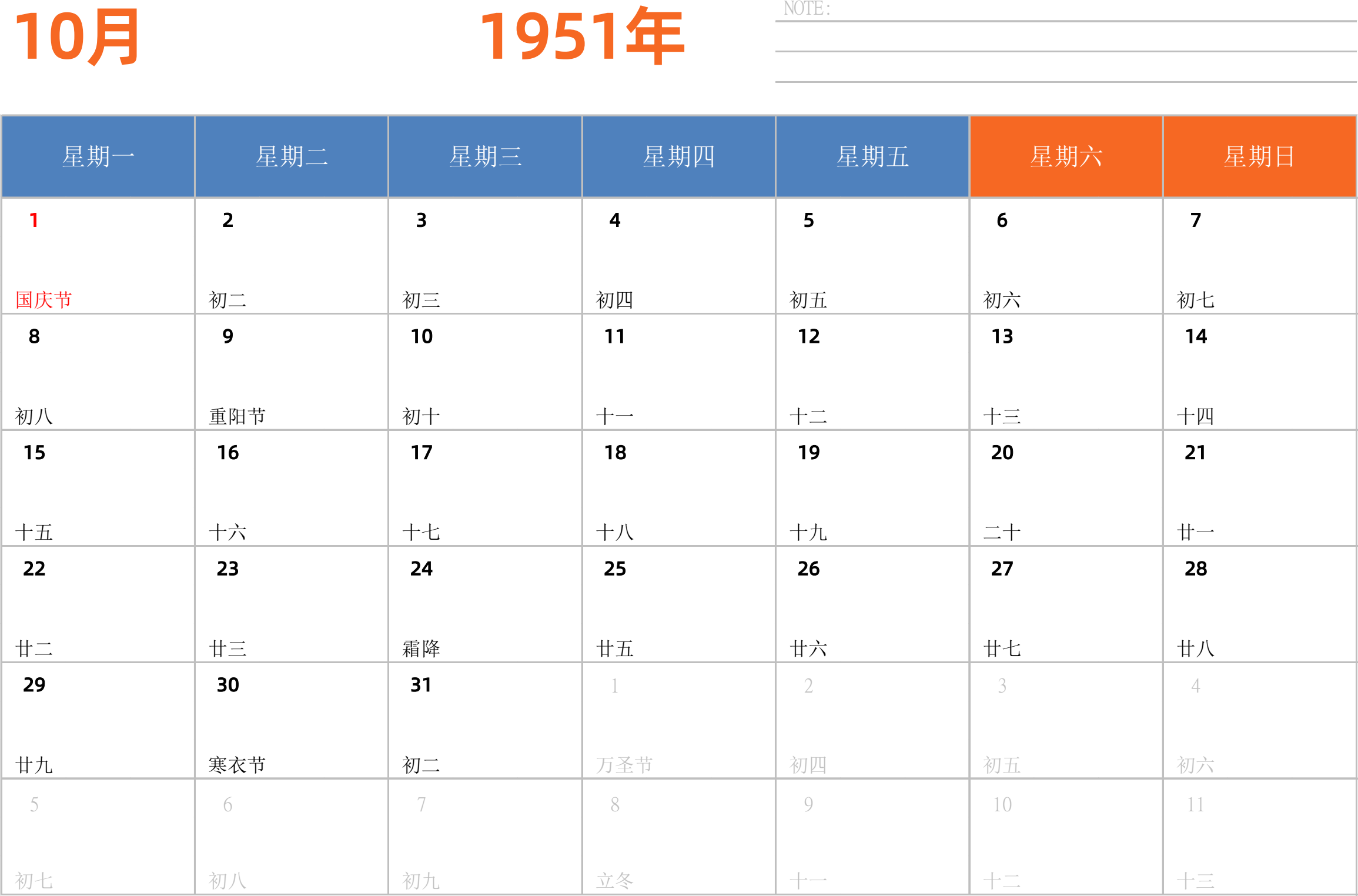Select October 9 重阳节 cell

pos(291,372)
